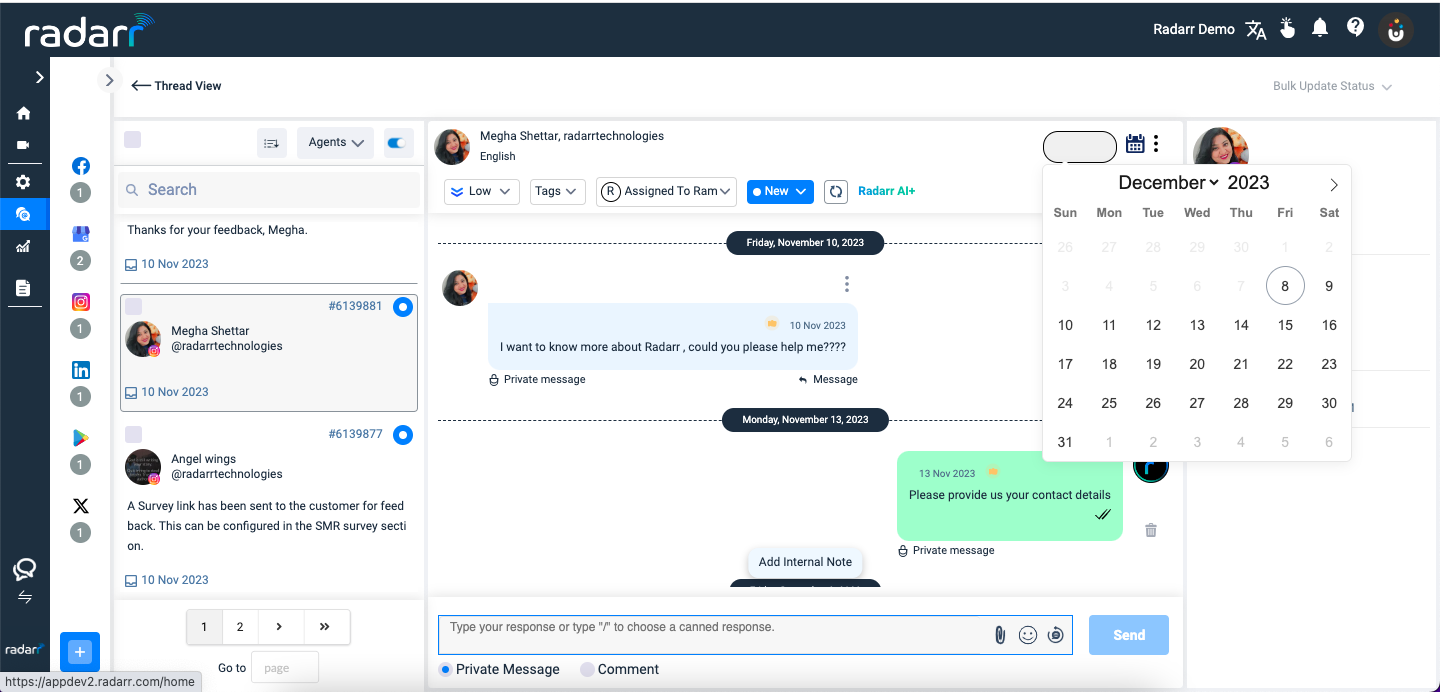The image size is (1440, 692).
Task: Open Megha Shettar thread #6139881
Action: (x=269, y=353)
